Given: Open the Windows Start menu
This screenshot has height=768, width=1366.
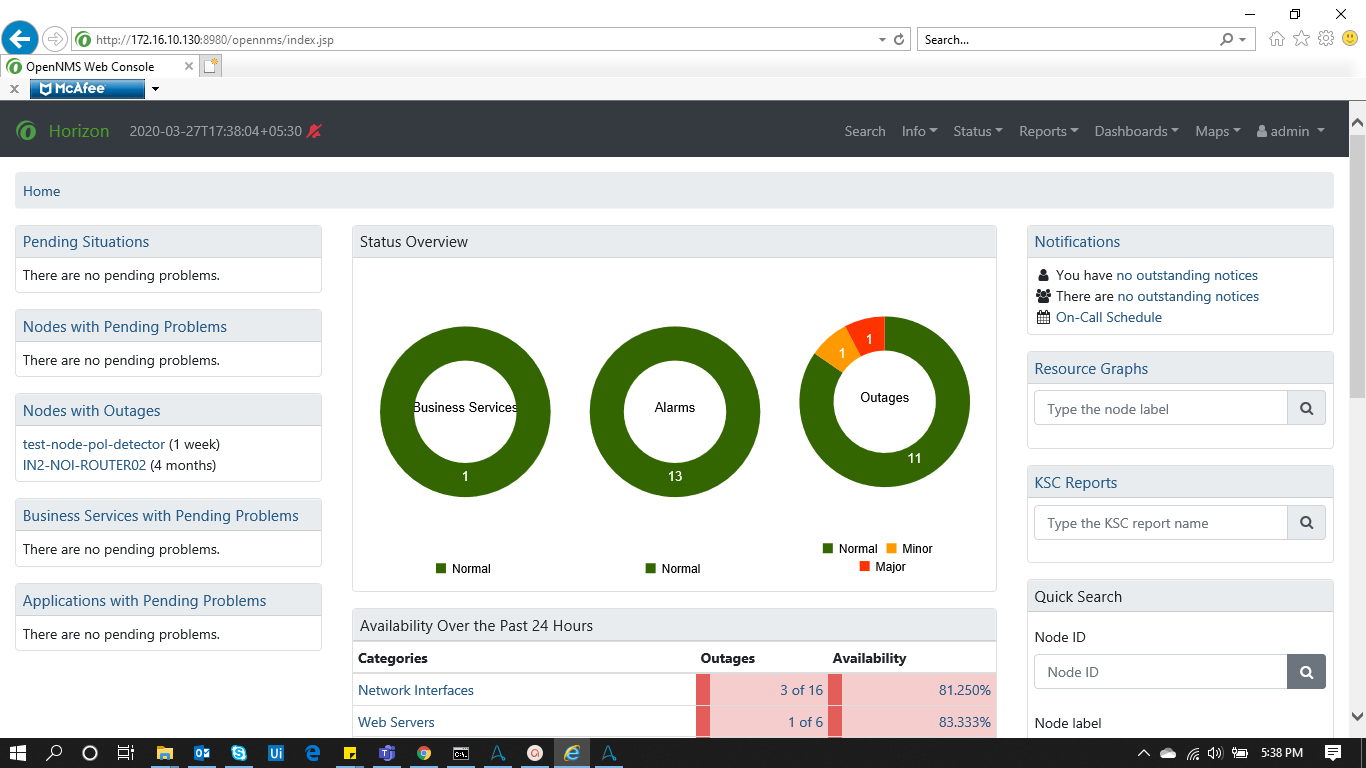Looking at the screenshot, I should click(18, 753).
